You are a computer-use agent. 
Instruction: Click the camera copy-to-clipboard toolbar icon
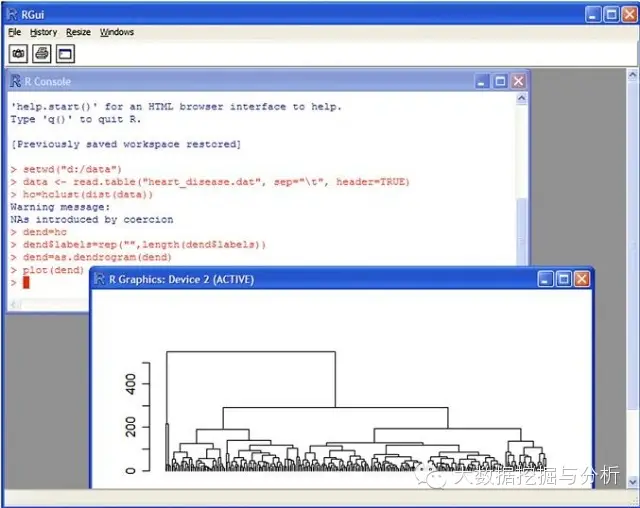18,53
